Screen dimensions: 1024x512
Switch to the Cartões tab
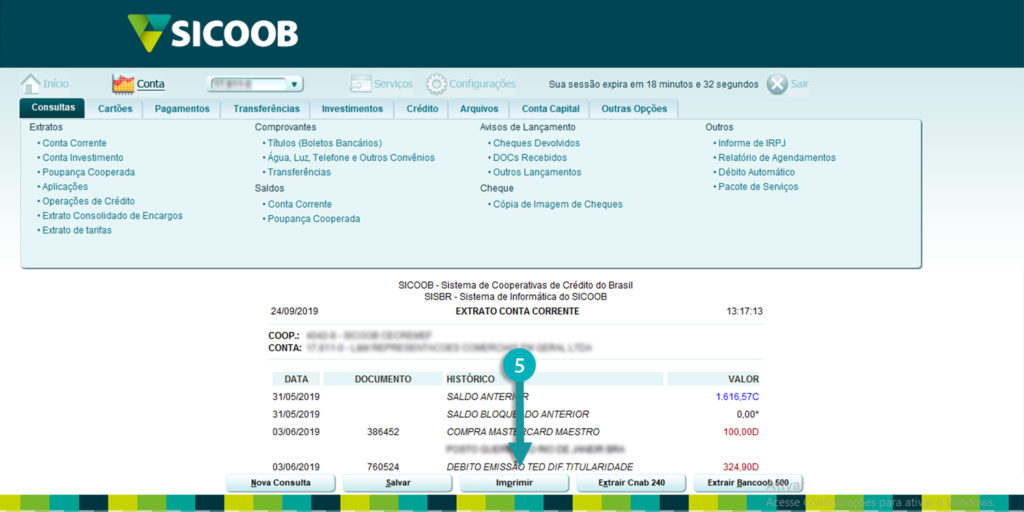coord(115,109)
